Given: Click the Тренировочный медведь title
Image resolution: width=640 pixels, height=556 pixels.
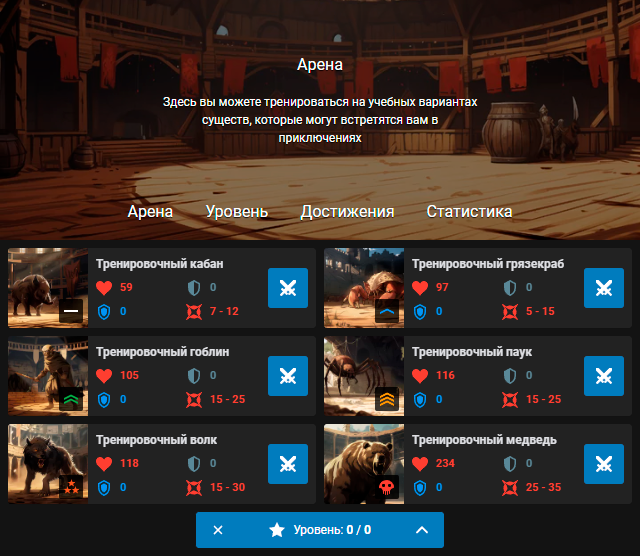Looking at the screenshot, I should click(x=484, y=440).
